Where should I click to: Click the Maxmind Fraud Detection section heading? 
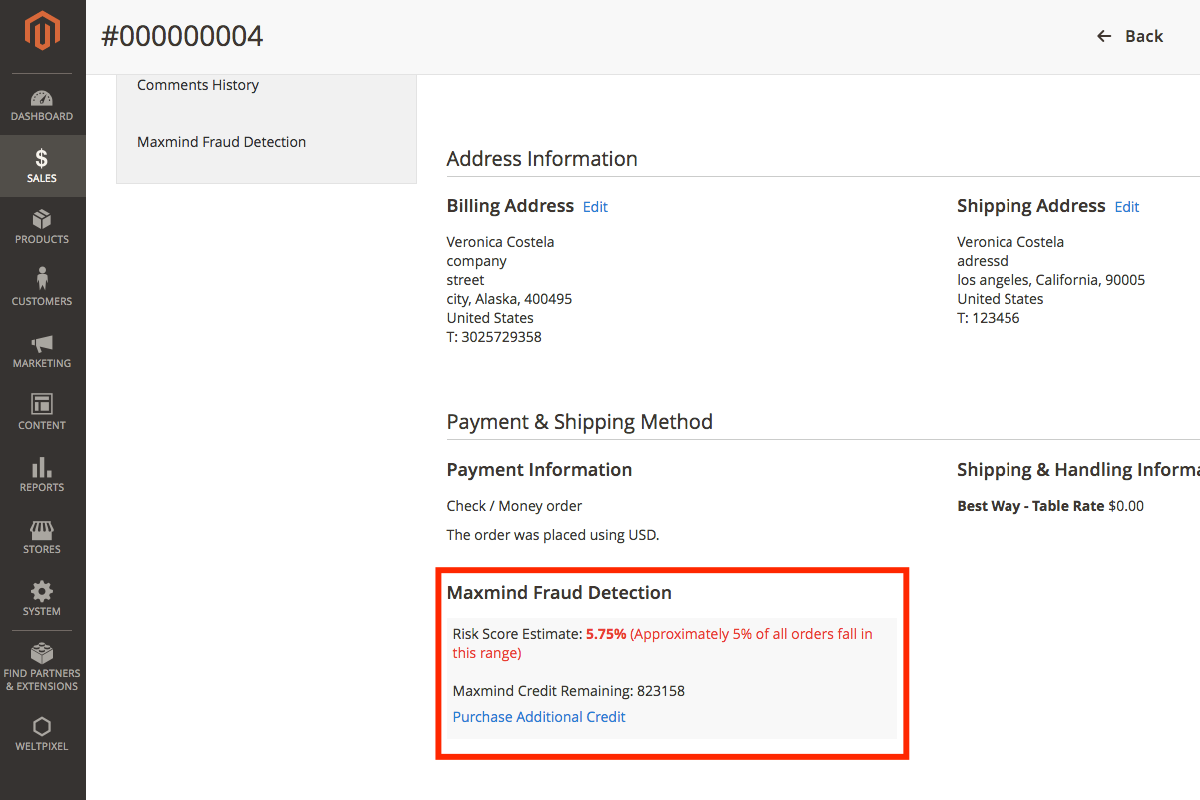pos(559,593)
